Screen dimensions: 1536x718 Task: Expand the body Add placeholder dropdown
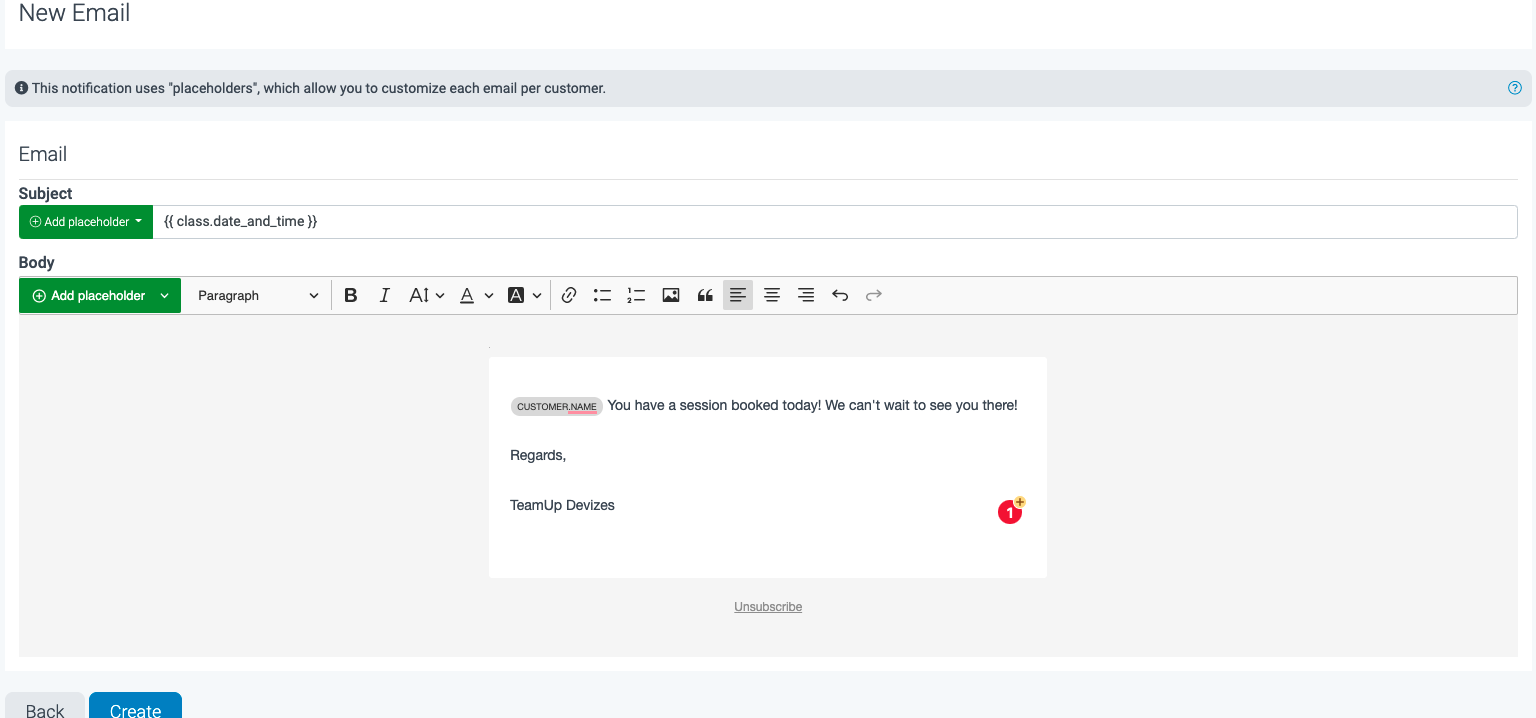(99, 295)
